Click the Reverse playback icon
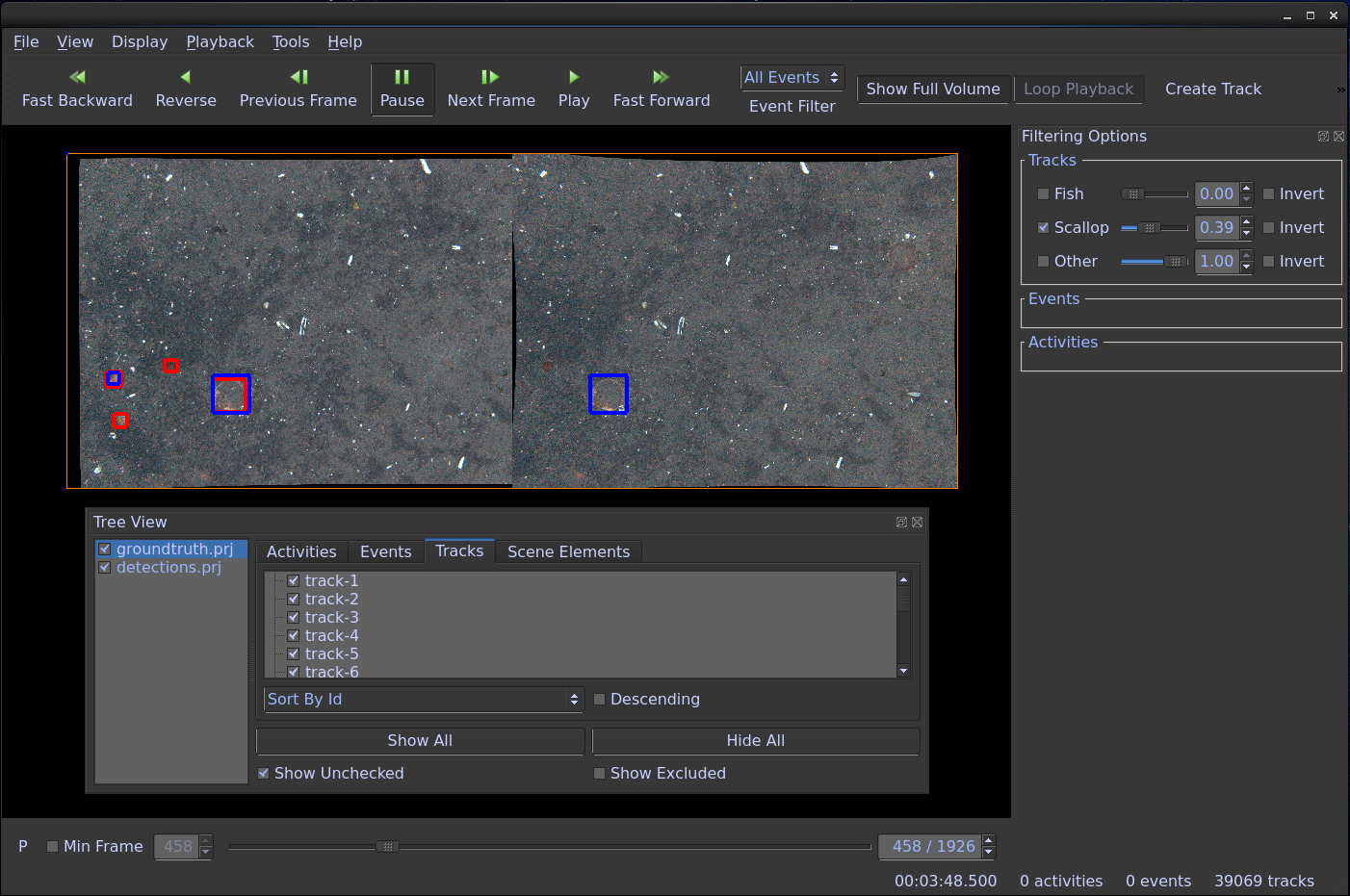Viewport: 1350px width, 896px height. (185, 76)
